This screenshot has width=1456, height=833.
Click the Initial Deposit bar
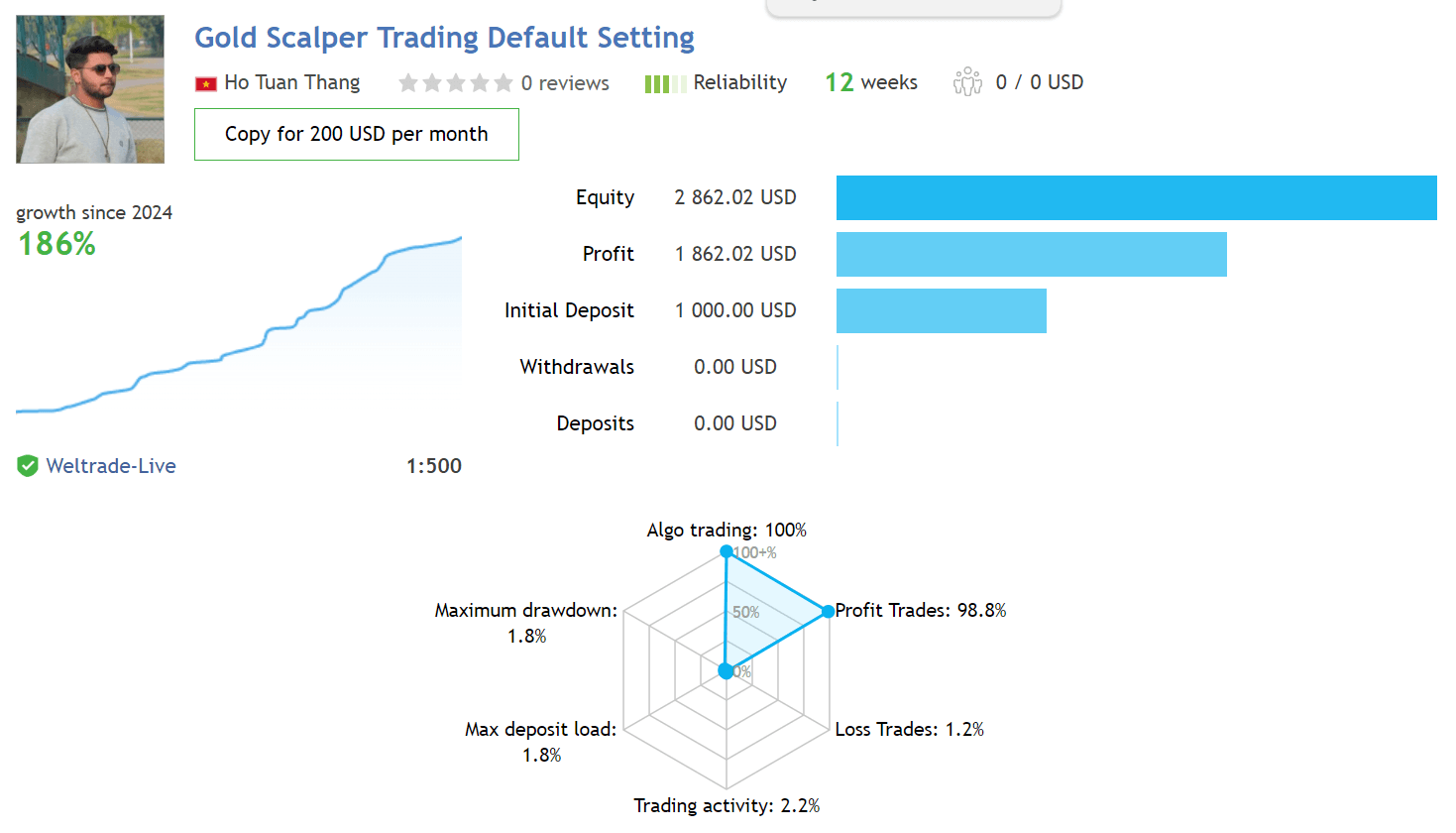point(942,310)
